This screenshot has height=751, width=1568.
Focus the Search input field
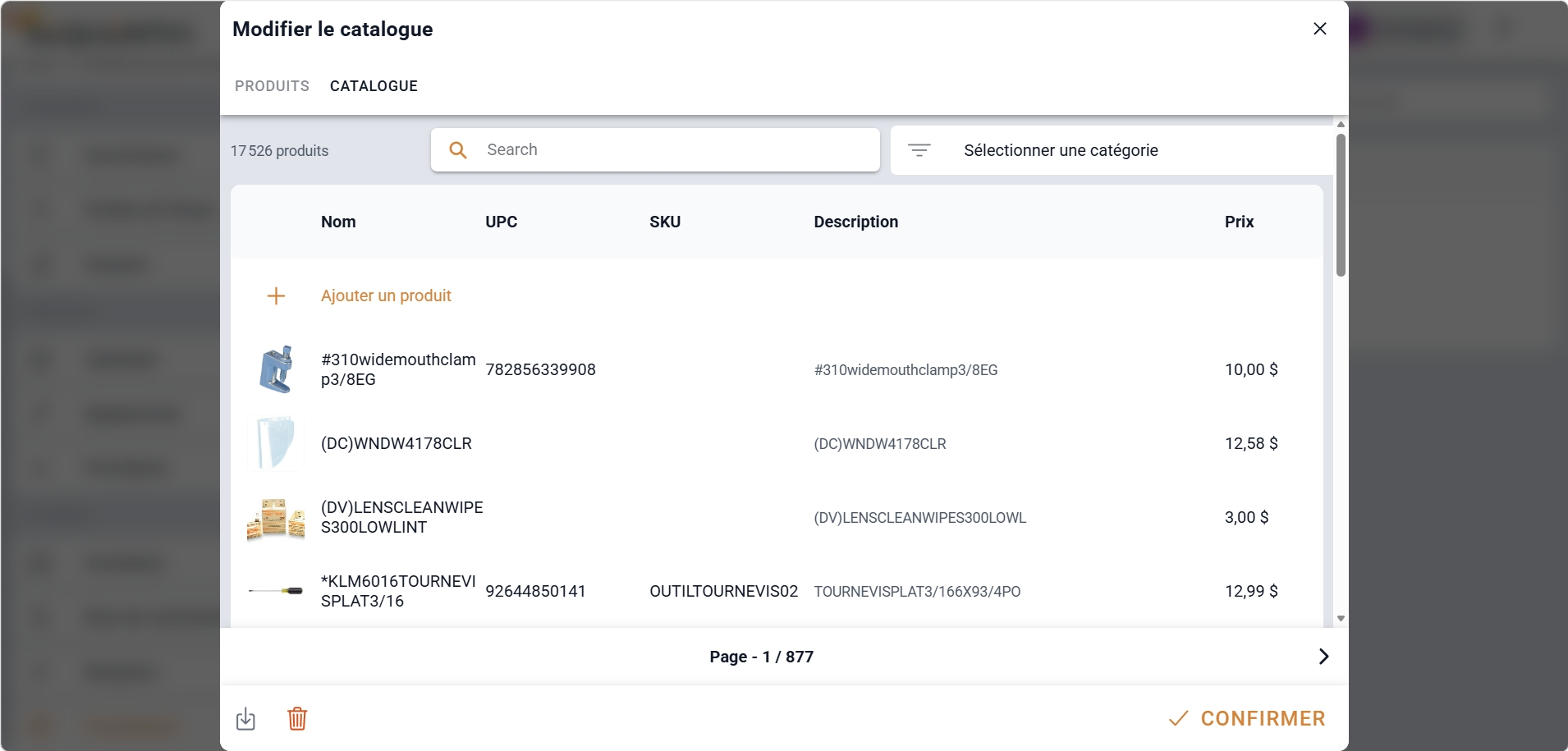[655, 150]
